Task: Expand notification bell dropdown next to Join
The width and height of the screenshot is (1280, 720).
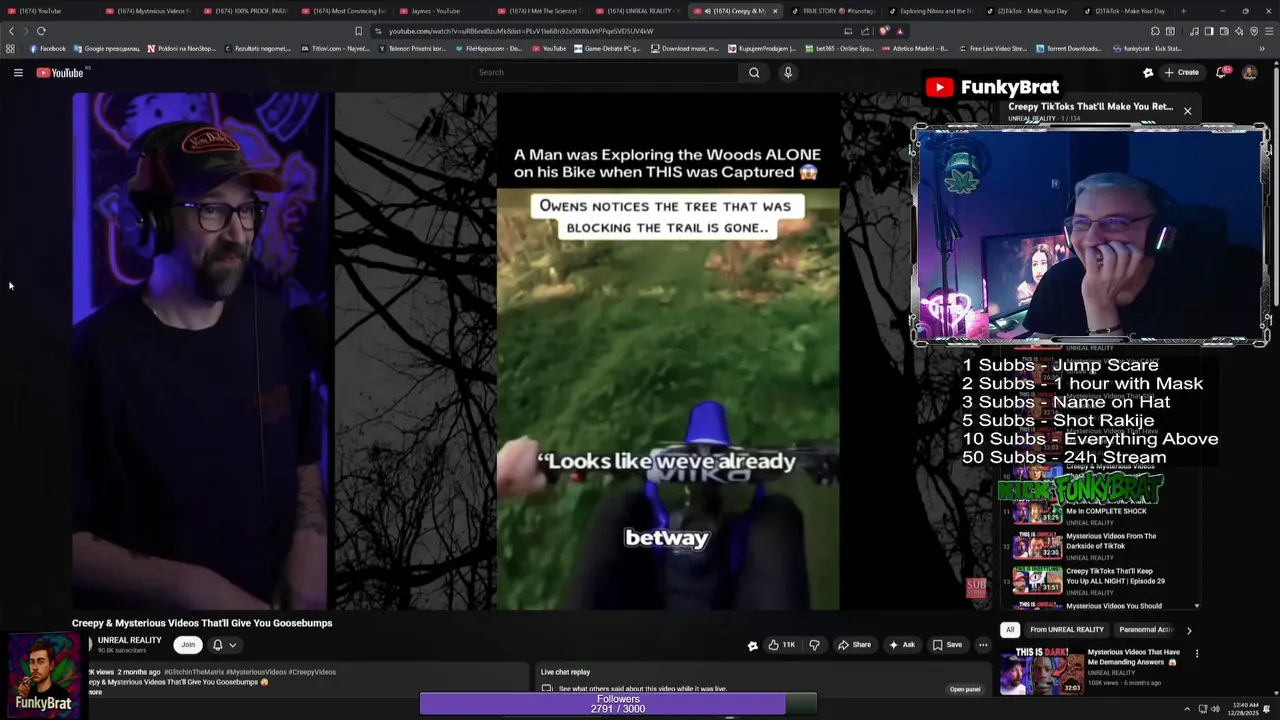Action: point(224,645)
